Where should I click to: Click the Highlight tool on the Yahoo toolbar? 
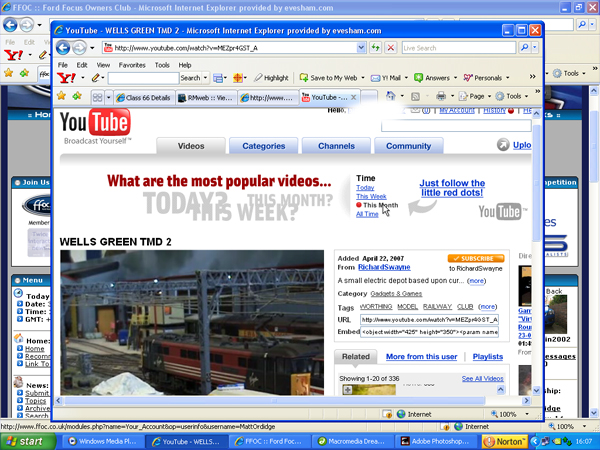point(271,78)
